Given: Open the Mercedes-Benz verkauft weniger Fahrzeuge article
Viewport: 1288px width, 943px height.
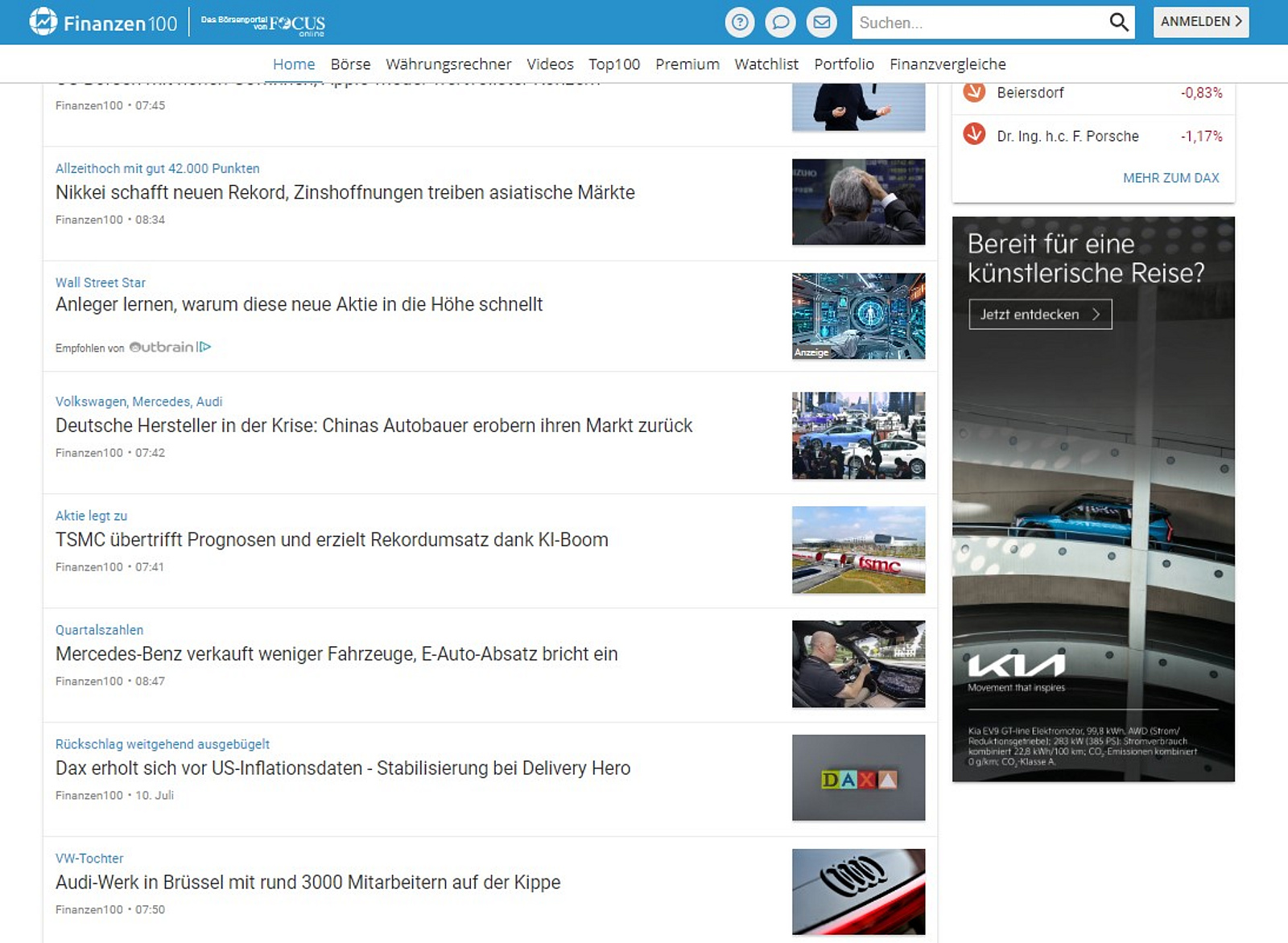Looking at the screenshot, I should 336,653.
